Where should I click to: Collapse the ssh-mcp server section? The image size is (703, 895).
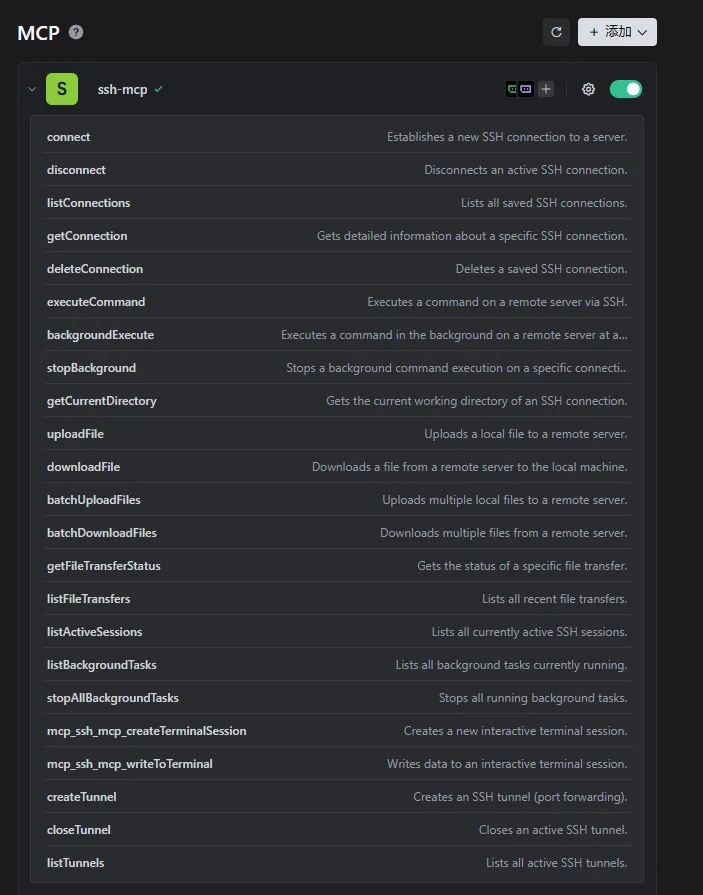(32, 89)
